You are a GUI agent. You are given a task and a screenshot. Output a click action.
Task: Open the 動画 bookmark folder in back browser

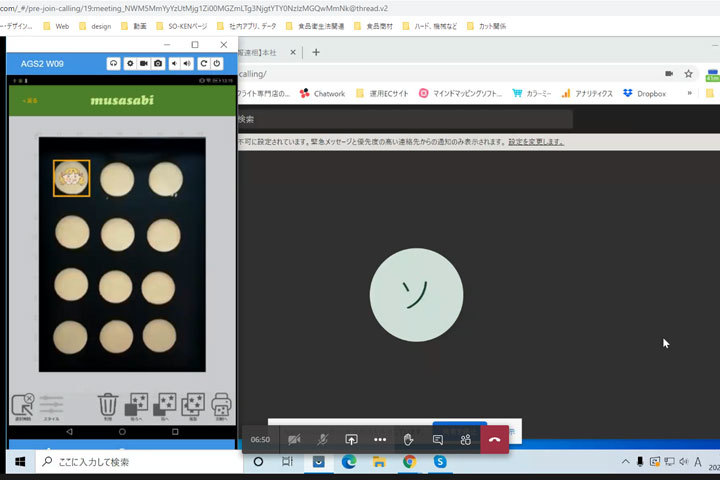[134, 27]
